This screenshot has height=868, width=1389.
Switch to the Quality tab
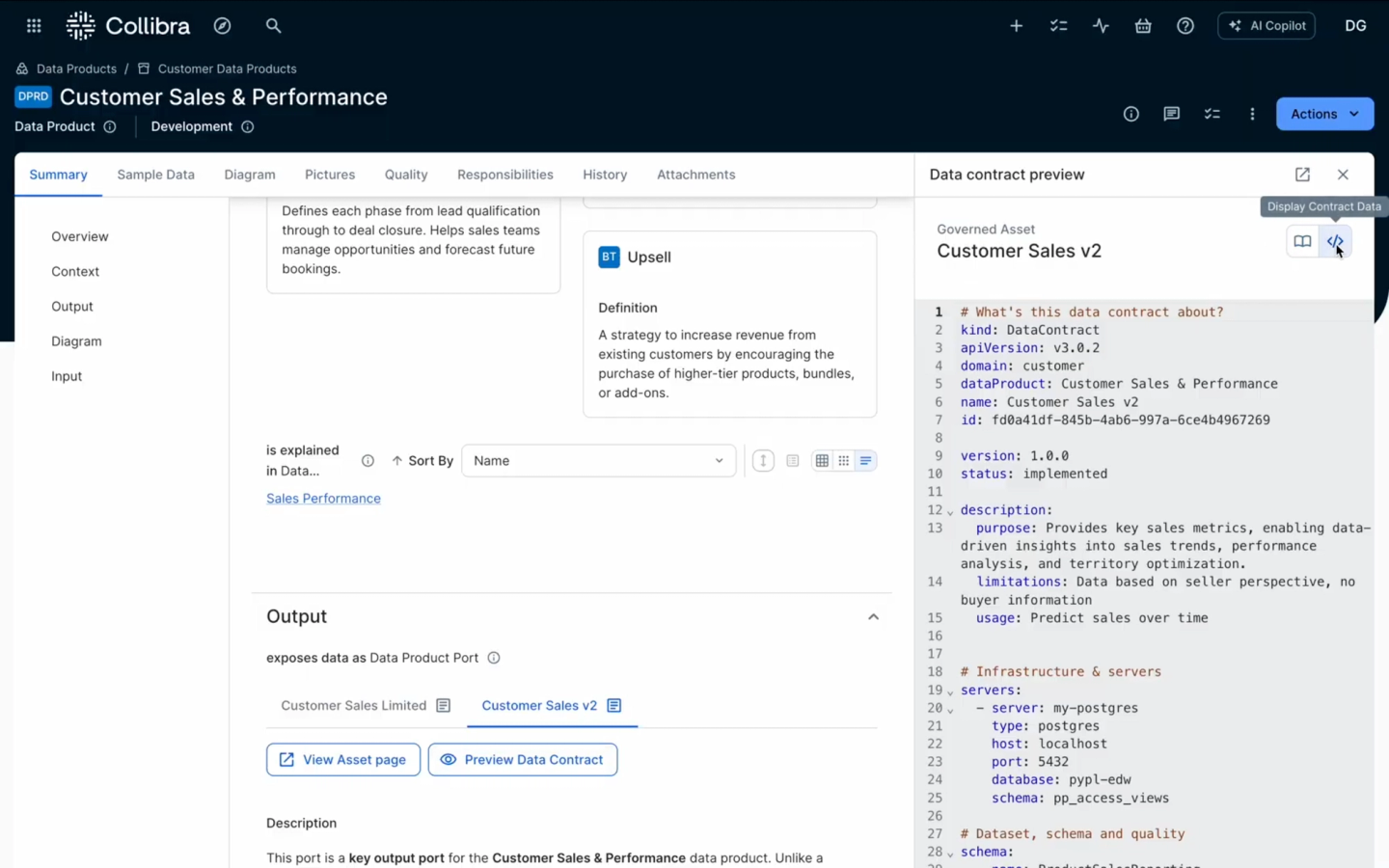(x=405, y=175)
